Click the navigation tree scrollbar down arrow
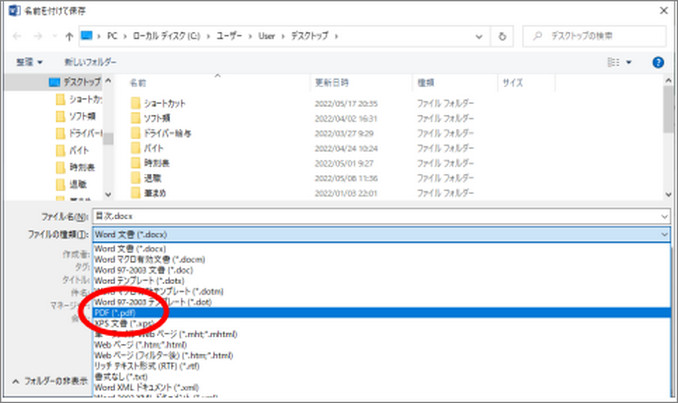678x403 pixels. 109,195
